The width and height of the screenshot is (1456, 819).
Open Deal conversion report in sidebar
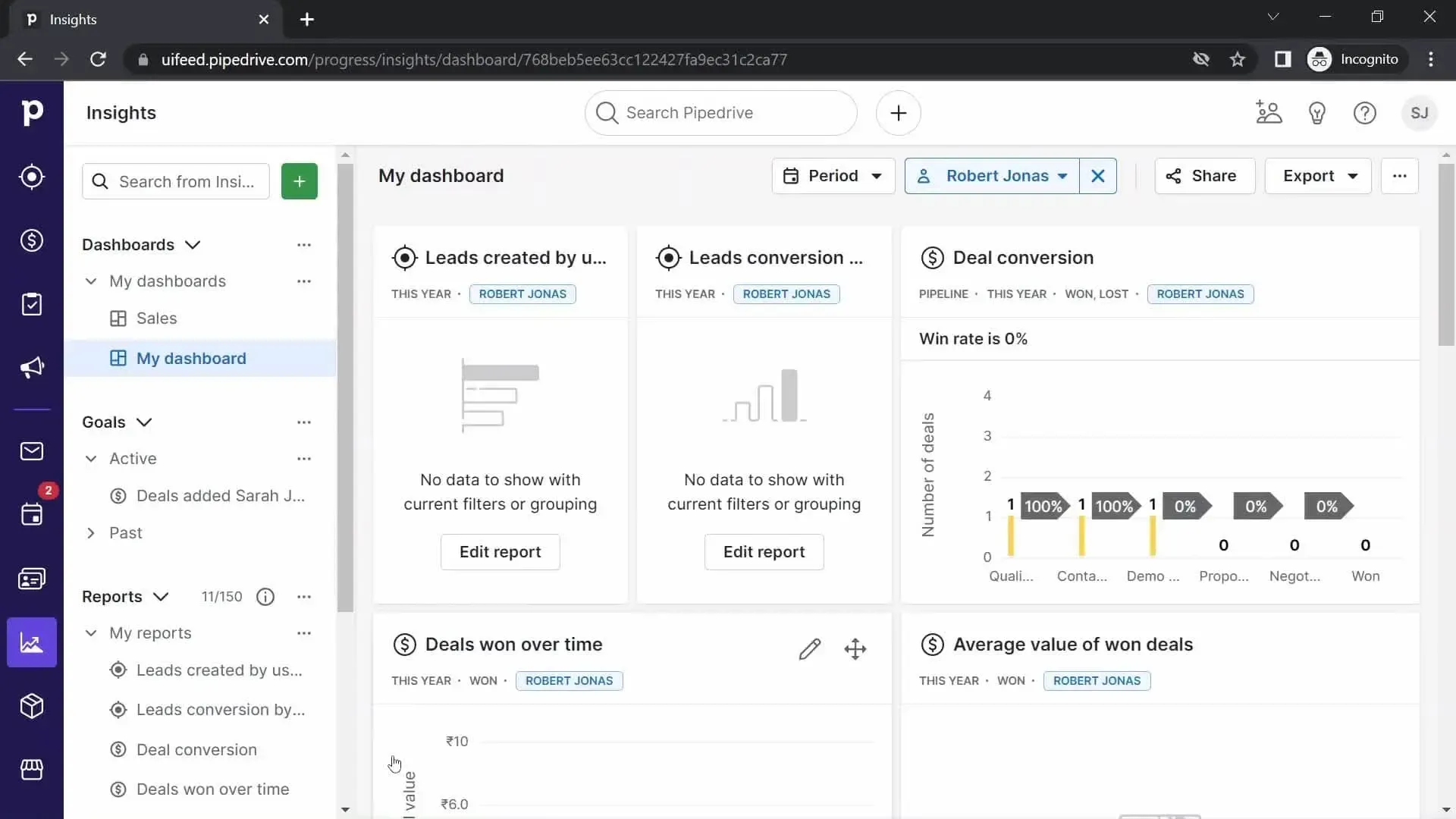pyautogui.click(x=196, y=749)
